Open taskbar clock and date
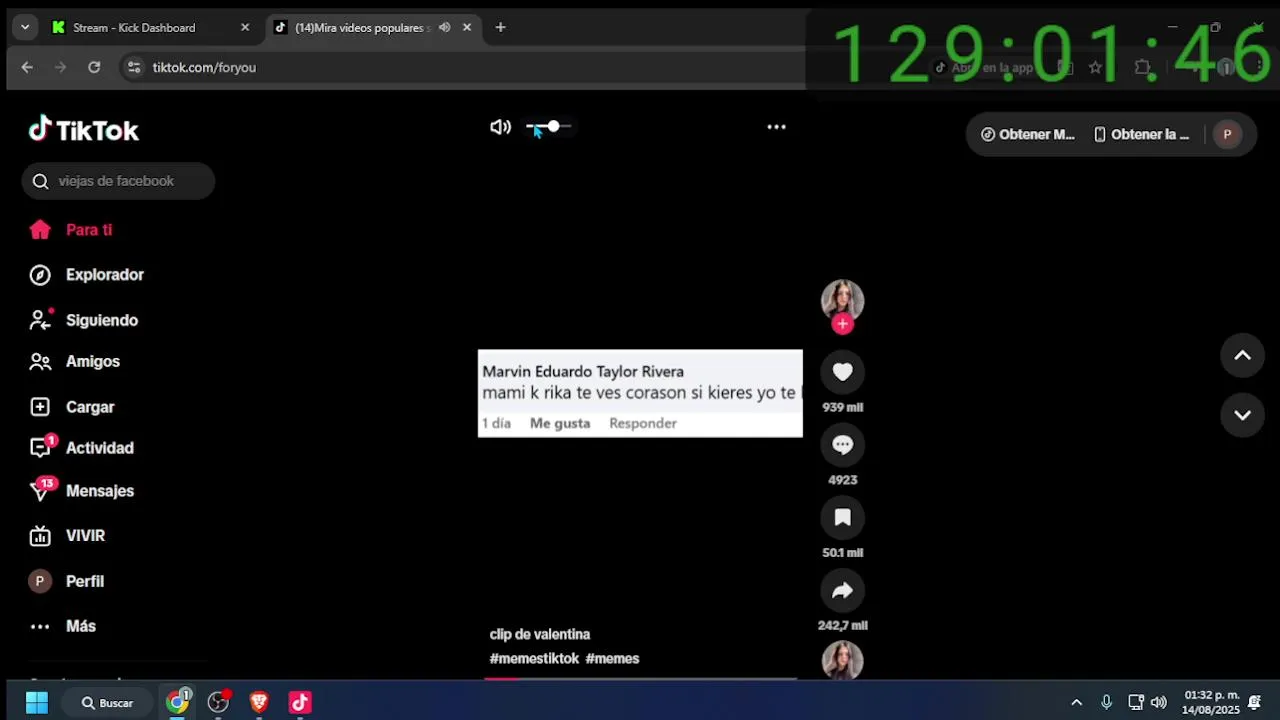Viewport: 1280px width, 720px height. 1210,703
